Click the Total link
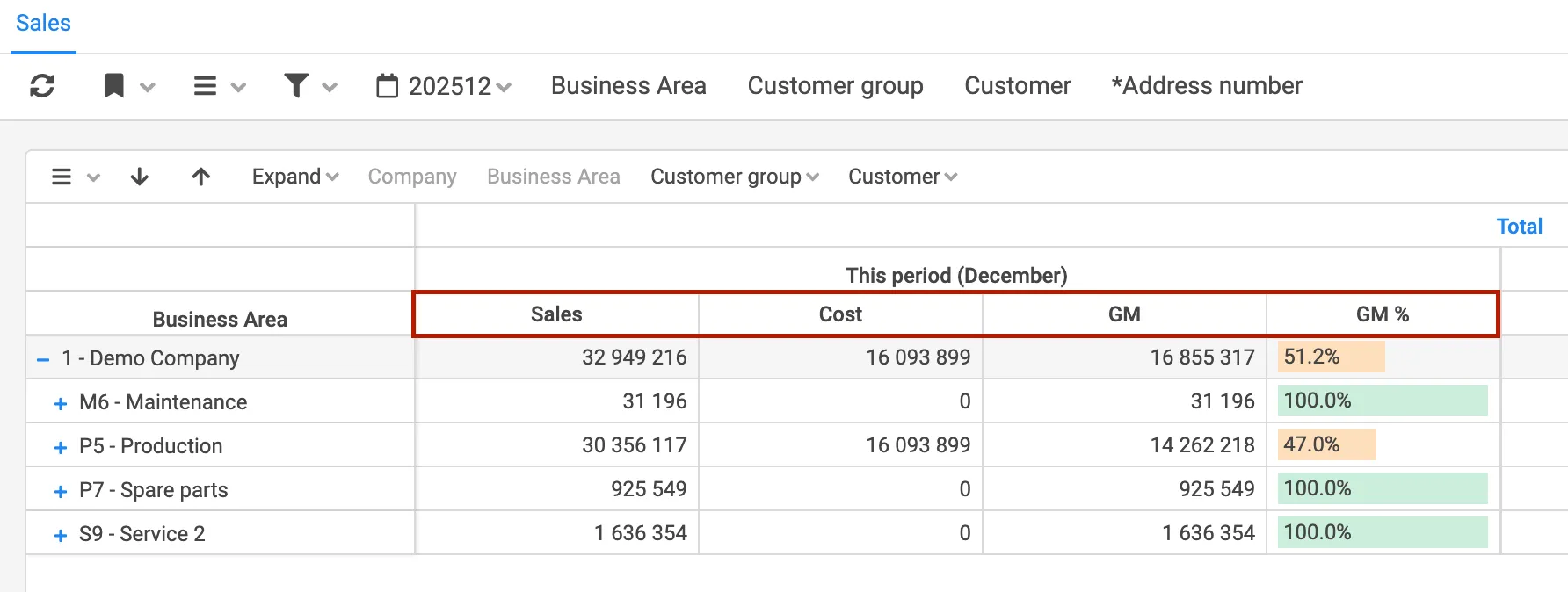 click(1519, 227)
